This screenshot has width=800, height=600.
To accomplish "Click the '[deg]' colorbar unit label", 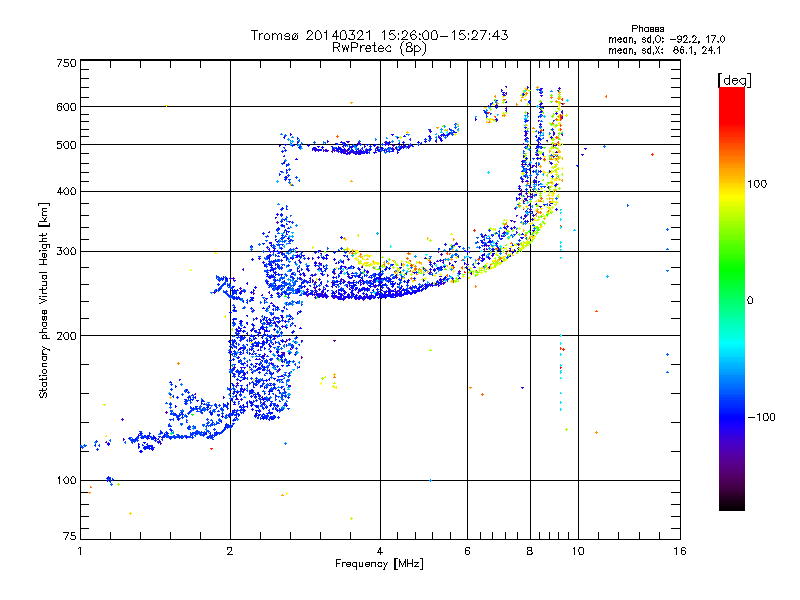I will (x=734, y=80).
